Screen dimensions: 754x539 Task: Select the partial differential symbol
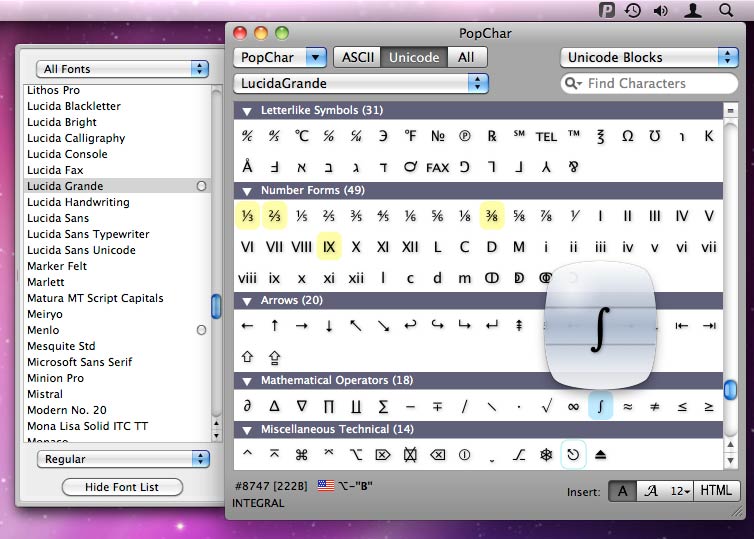click(247, 406)
